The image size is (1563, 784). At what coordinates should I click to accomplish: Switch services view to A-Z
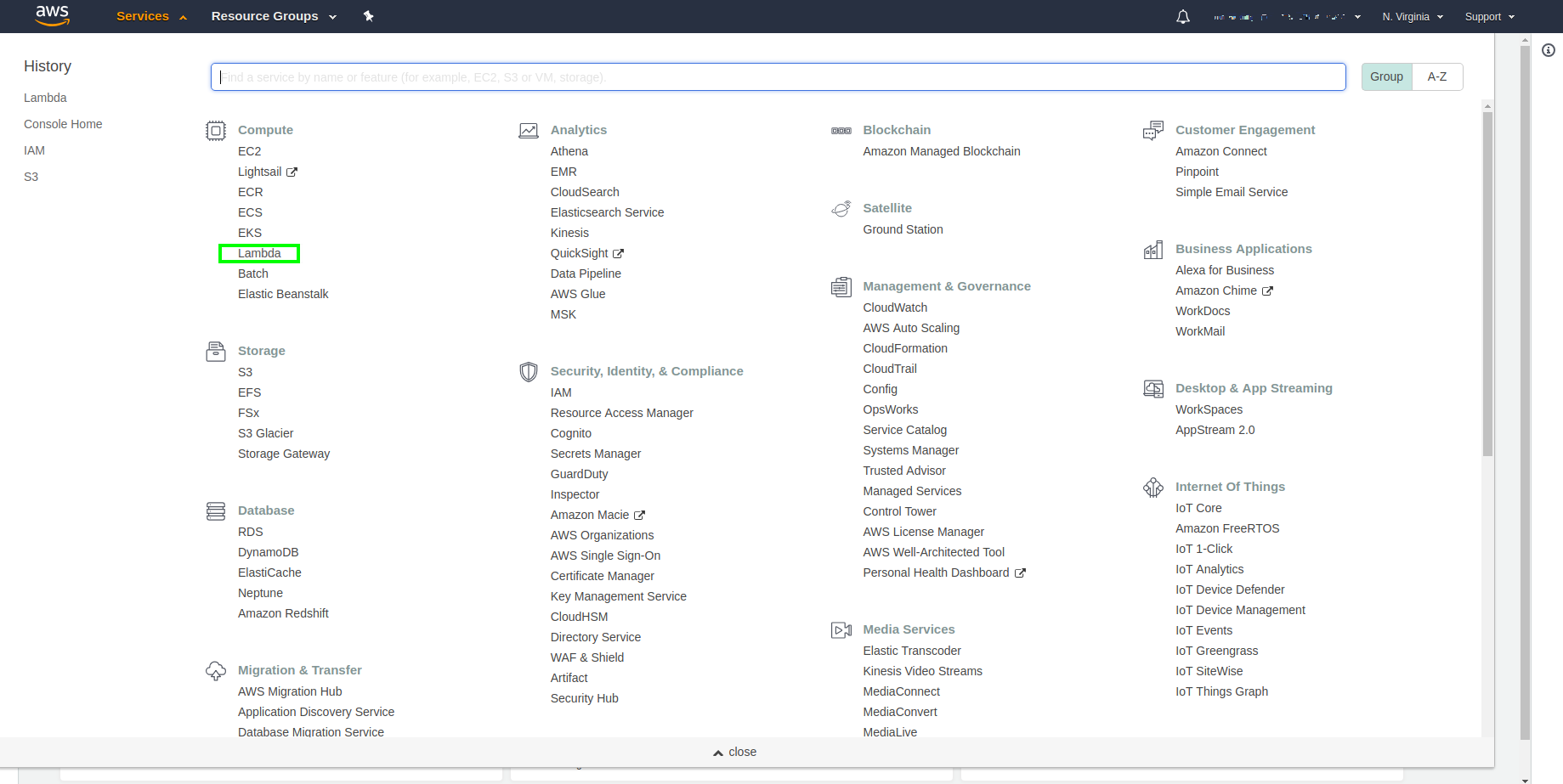(1436, 76)
